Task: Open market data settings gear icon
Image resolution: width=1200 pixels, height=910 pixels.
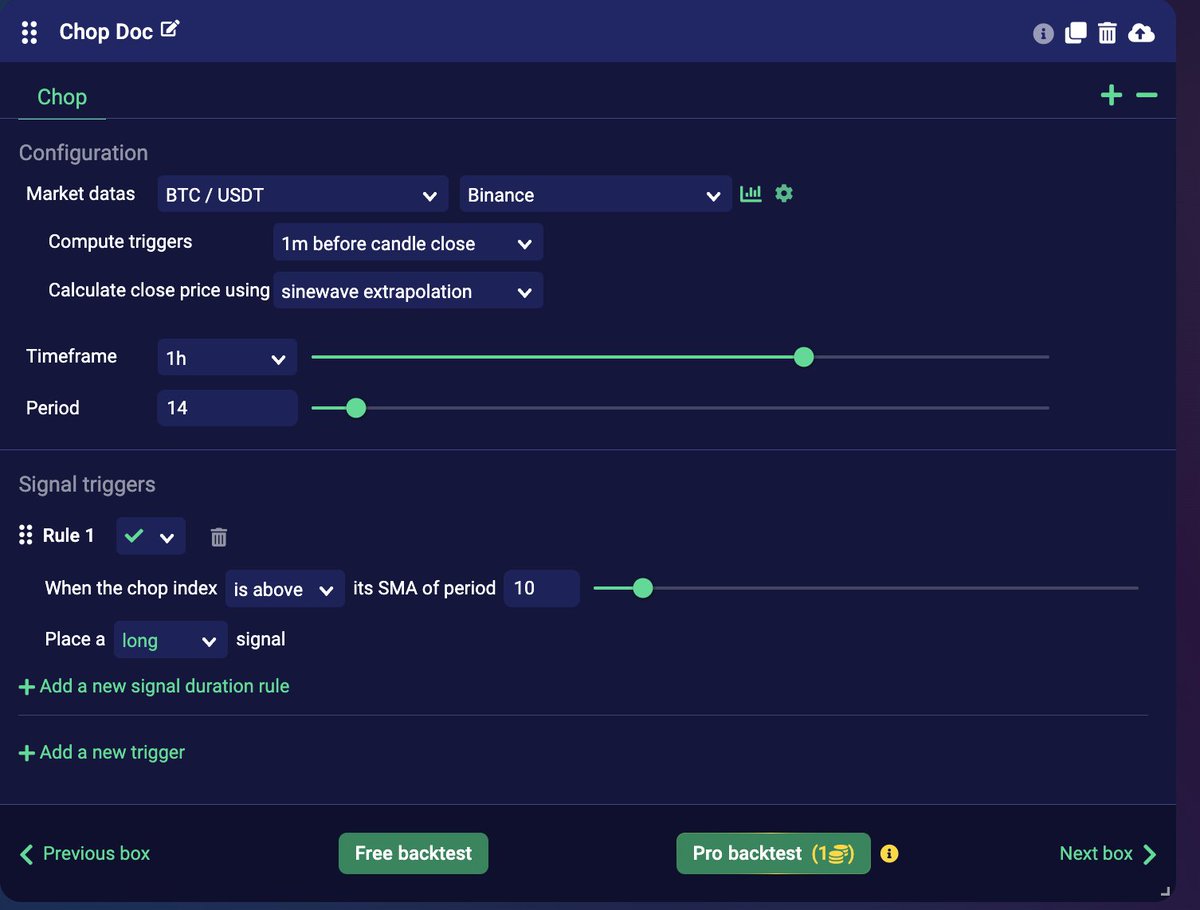Action: coord(784,193)
